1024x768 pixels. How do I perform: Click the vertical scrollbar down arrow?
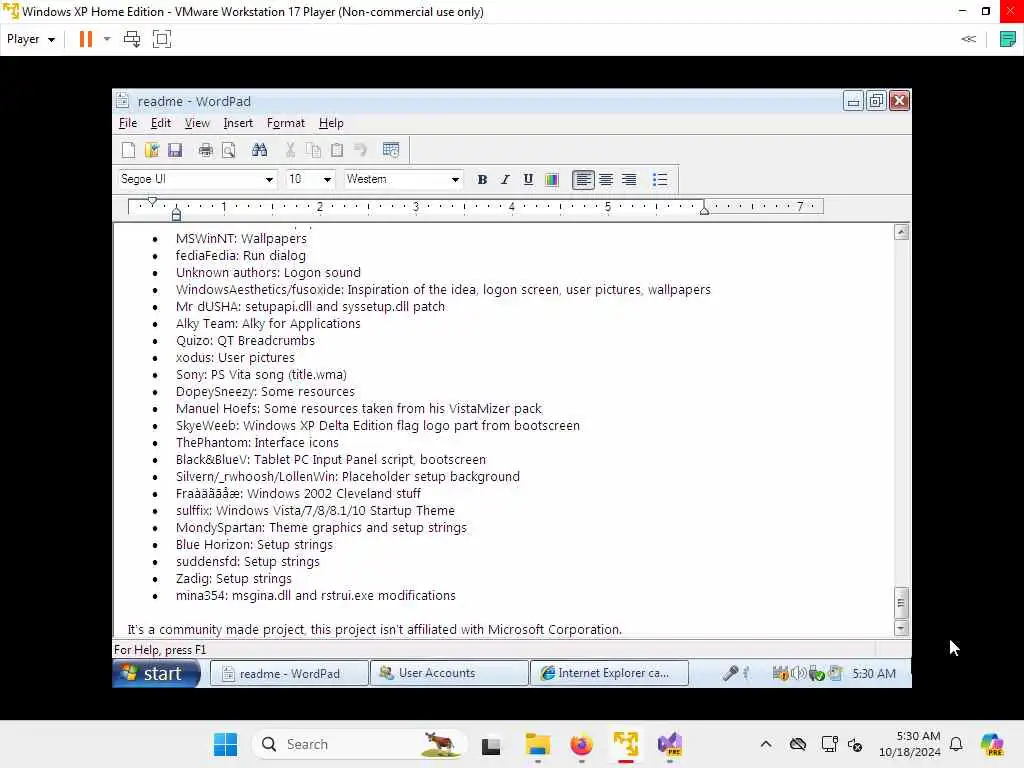901,629
